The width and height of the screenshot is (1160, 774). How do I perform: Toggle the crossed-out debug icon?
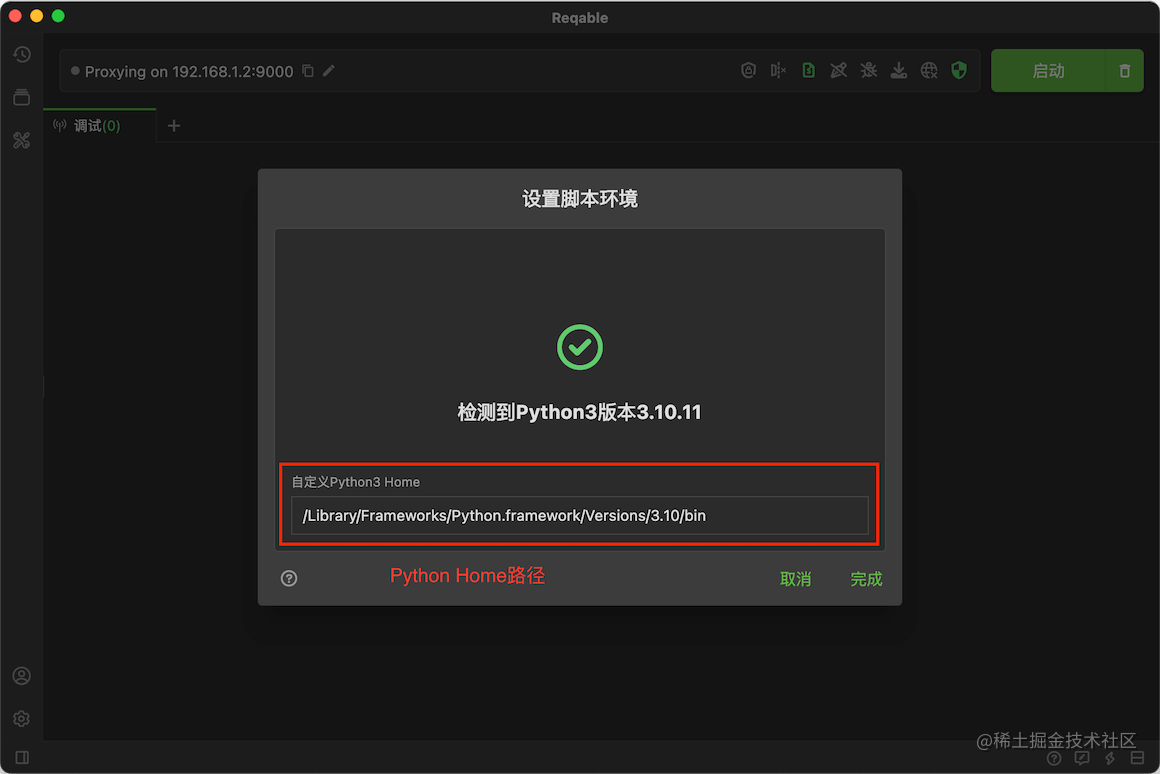point(868,70)
